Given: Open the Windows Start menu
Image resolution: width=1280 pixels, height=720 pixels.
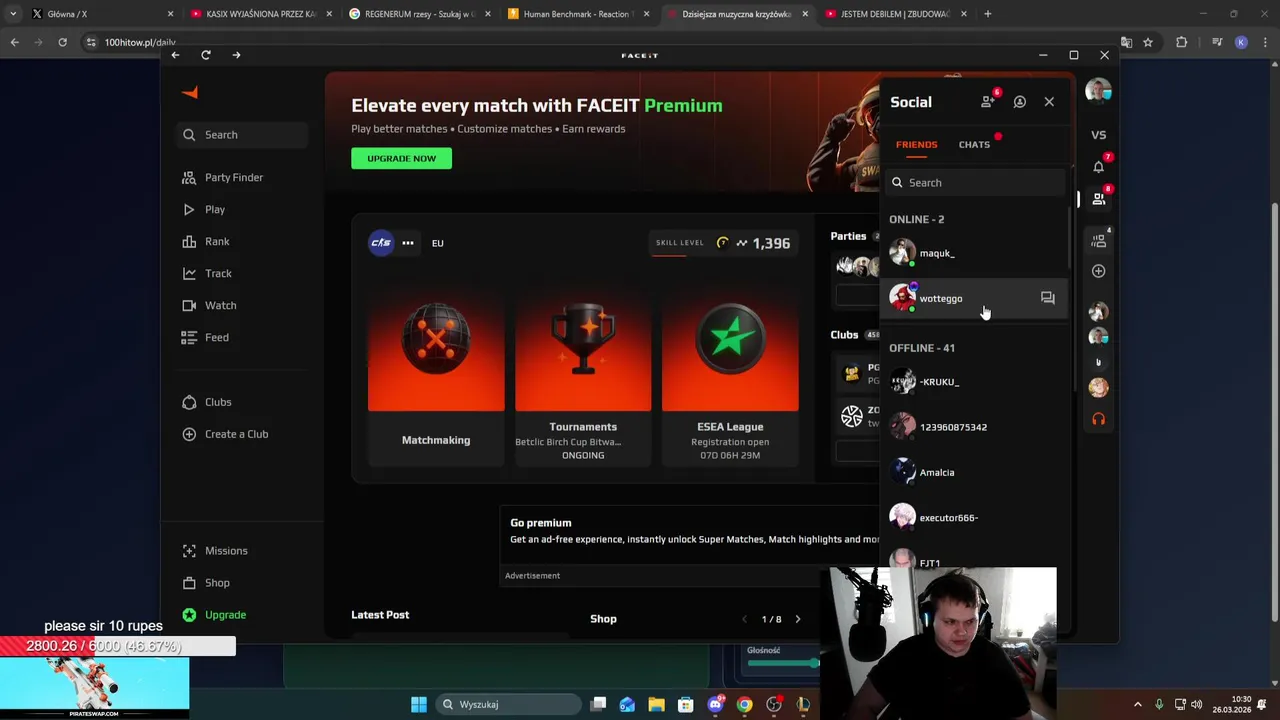Looking at the screenshot, I should click(x=419, y=704).
